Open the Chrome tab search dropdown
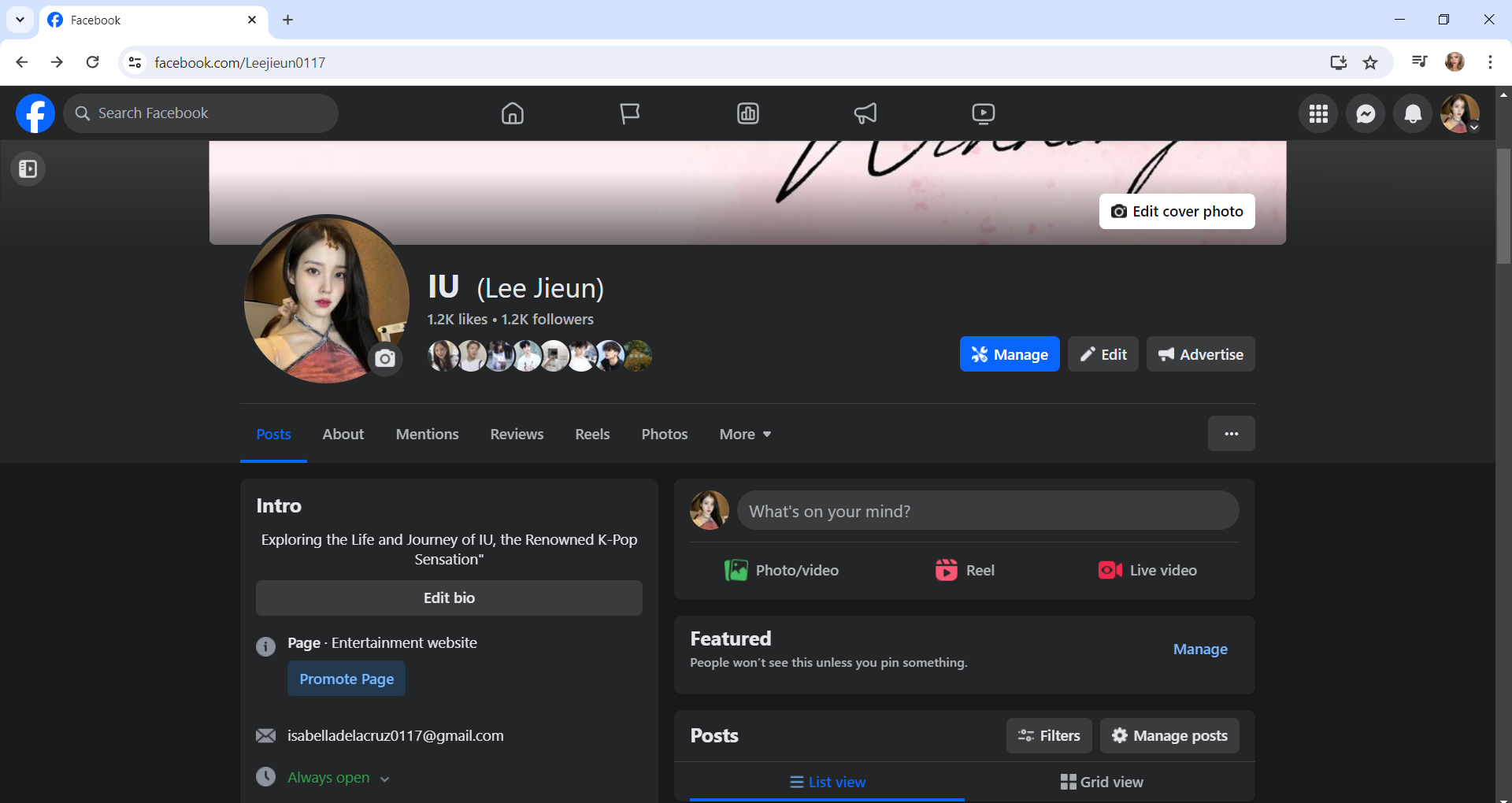The image size is (1512, 803). click(x=20, y=20)
